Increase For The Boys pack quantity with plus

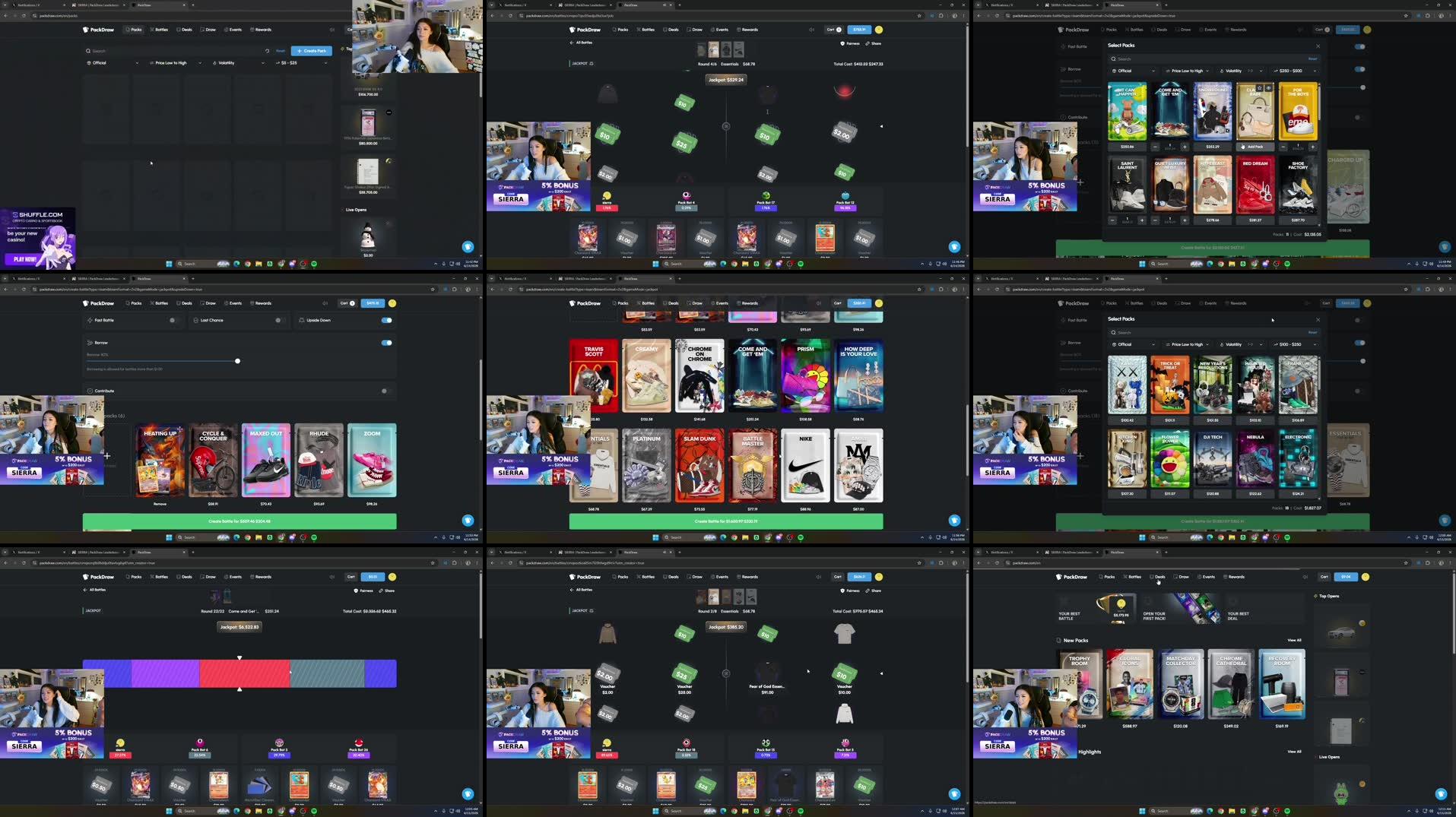[x=1312, y=147]
